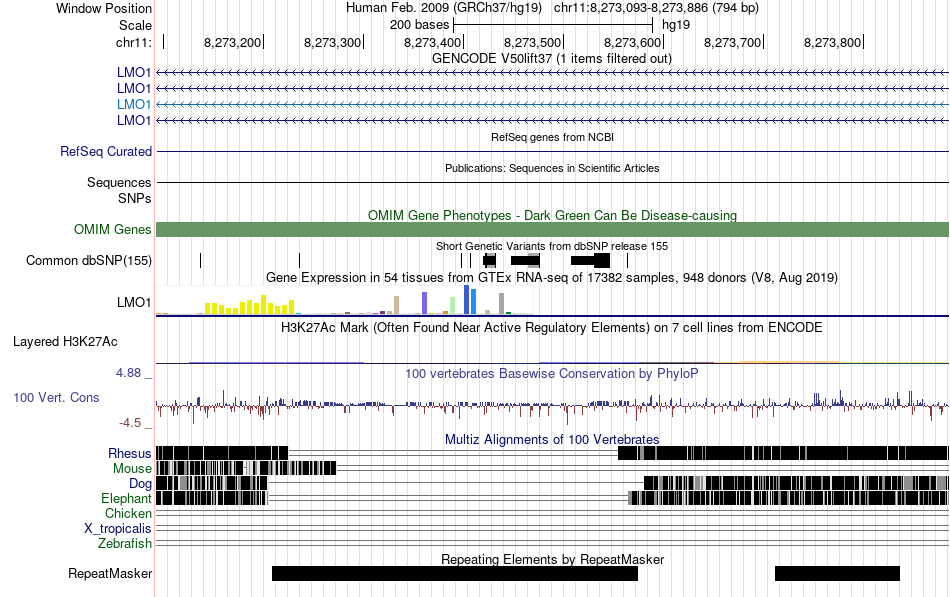This screenshot has width=950, height=597.
Task: Click the Elephant alignment row label
Action: pos(126,498)
